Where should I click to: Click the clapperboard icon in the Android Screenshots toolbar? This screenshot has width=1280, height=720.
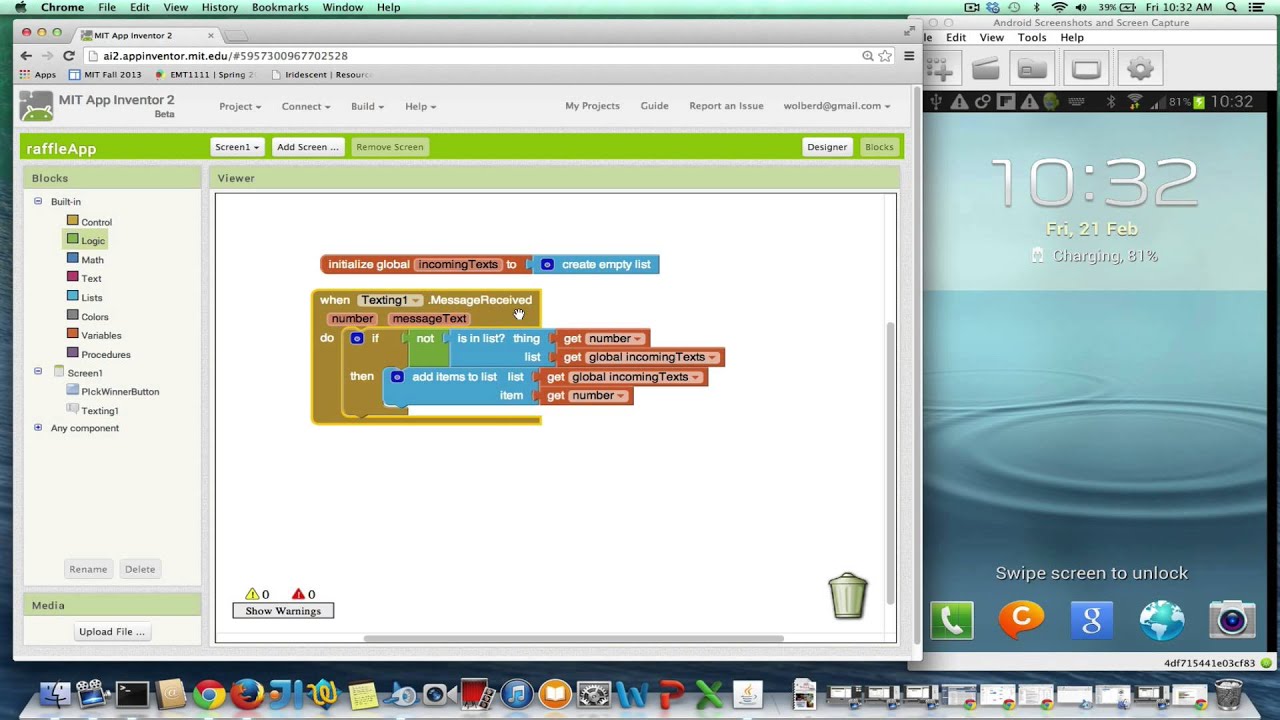[x=986, y=69]
